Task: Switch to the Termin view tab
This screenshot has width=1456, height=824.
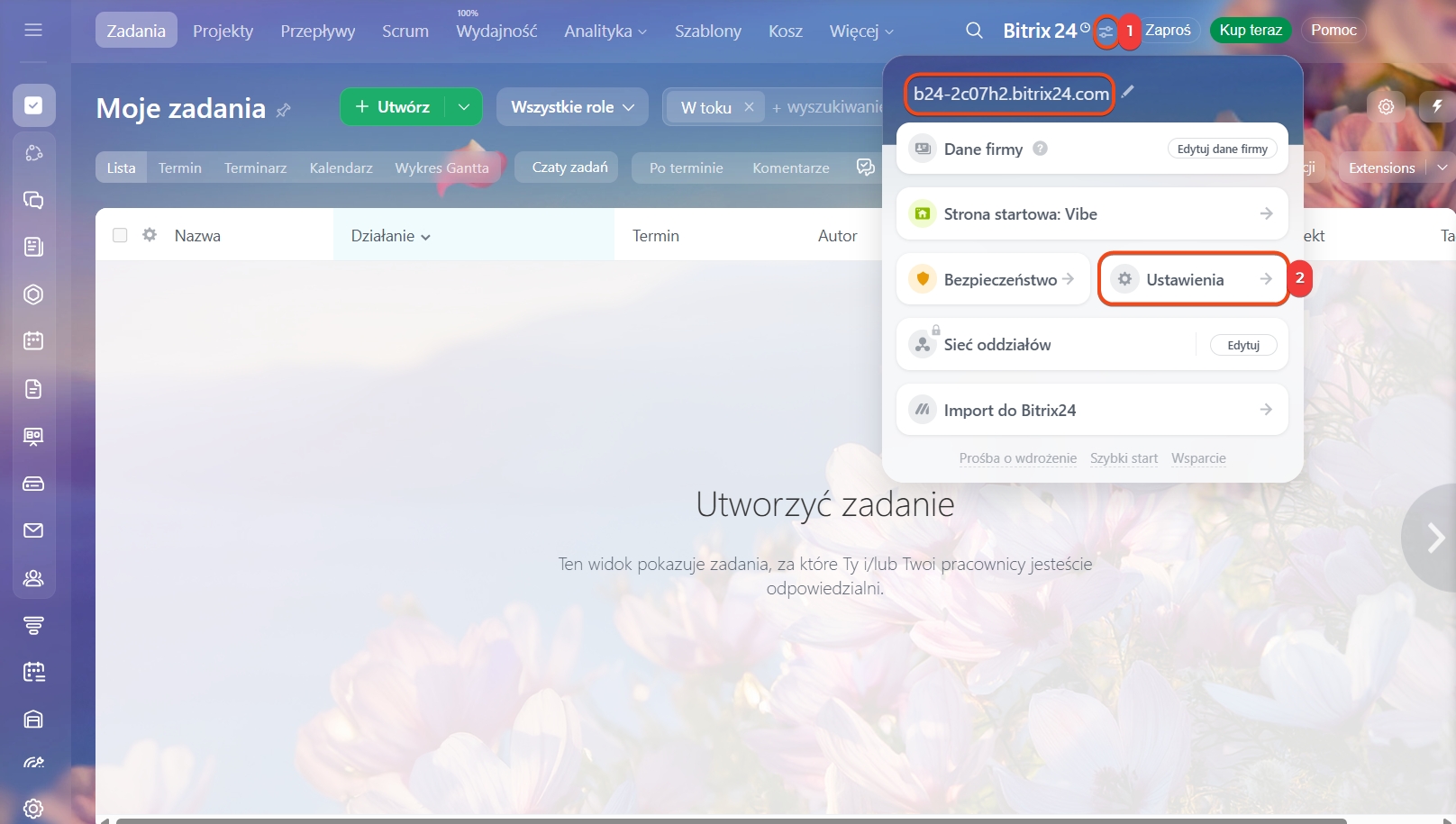Action: [180, 168]
